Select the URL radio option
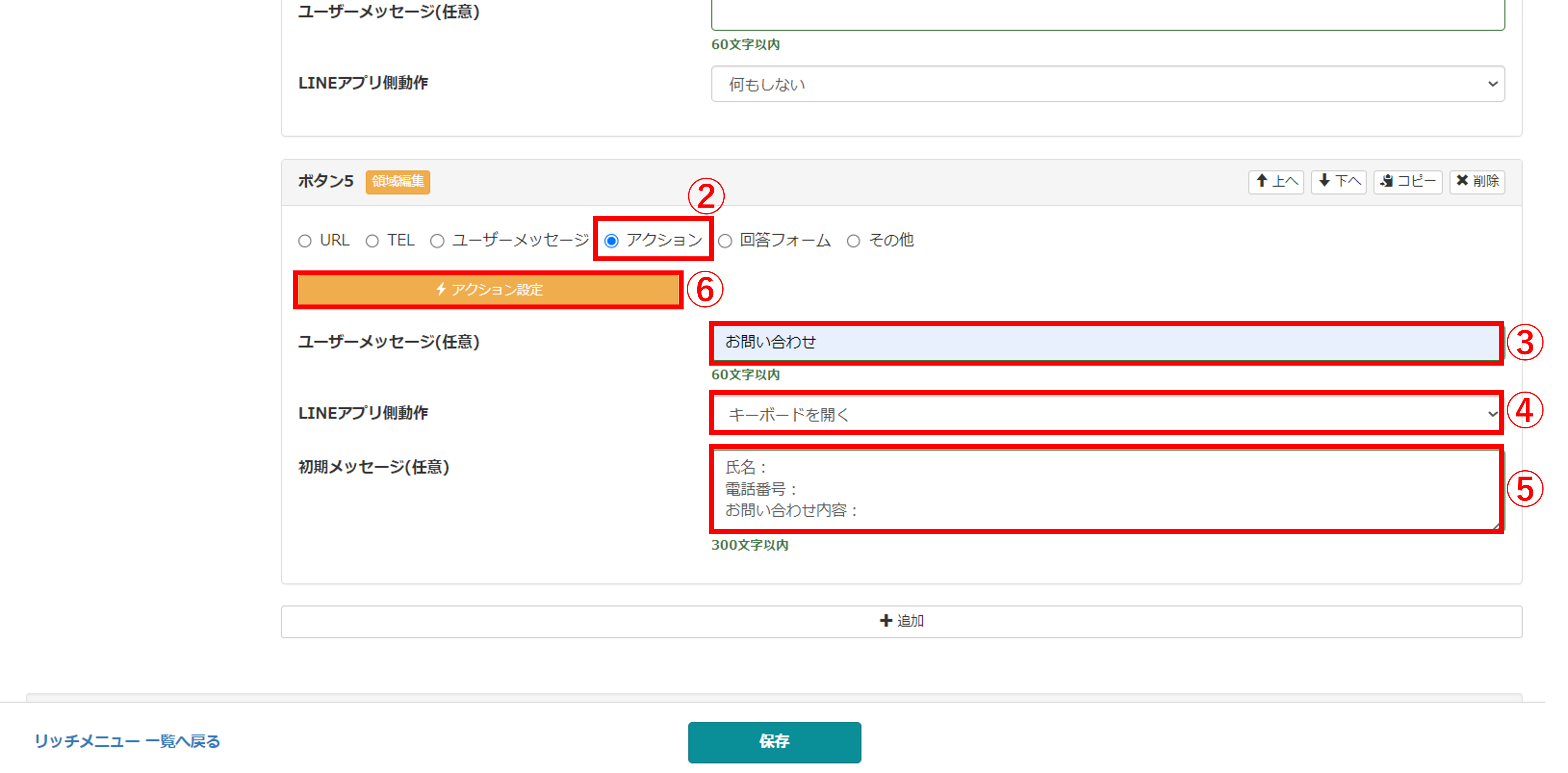The width and height of the screenshot is (1568, 773). pyautogui.click(x=305, y=241)
